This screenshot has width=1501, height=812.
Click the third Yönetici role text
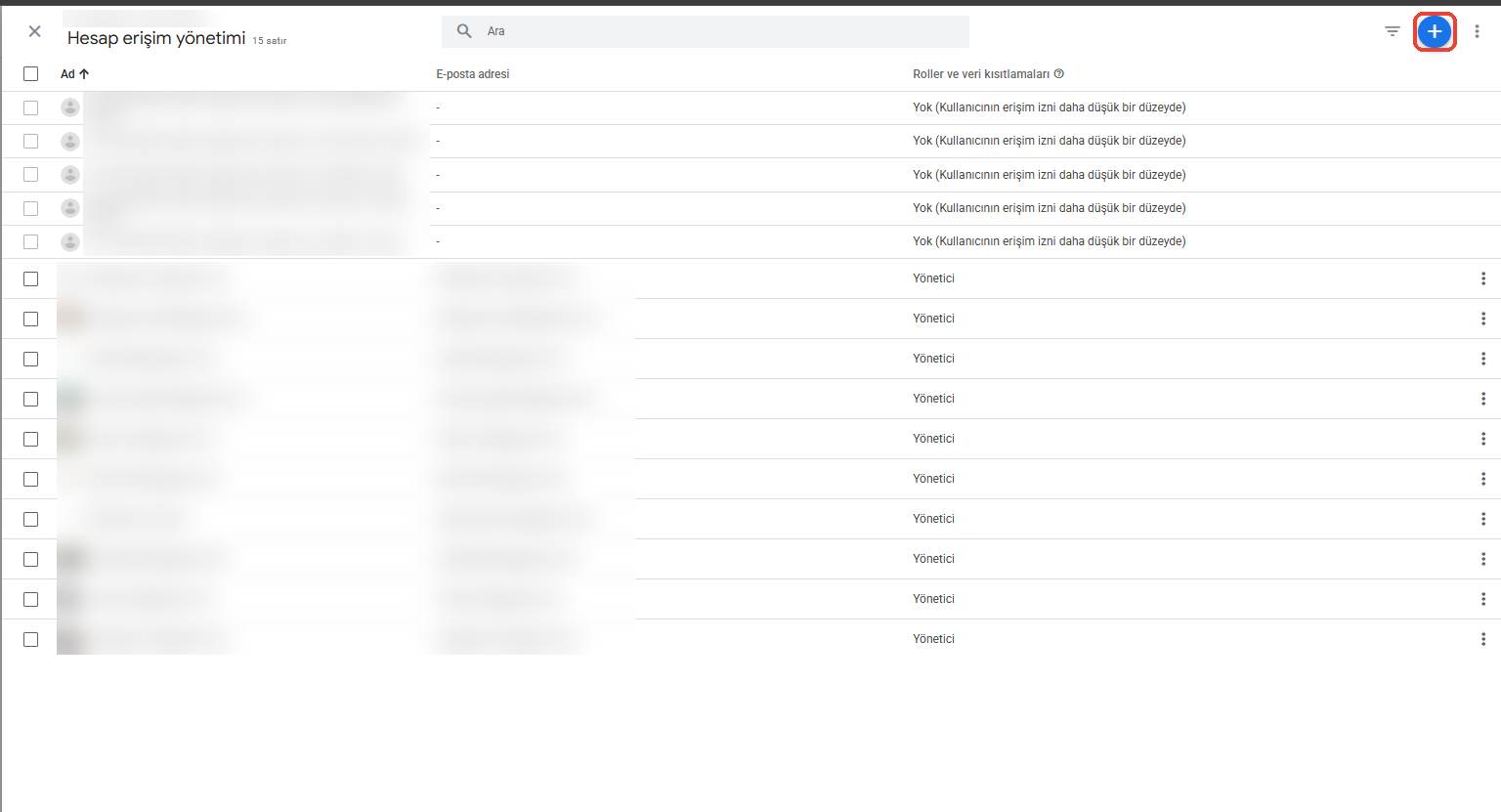tap(934, 359)
